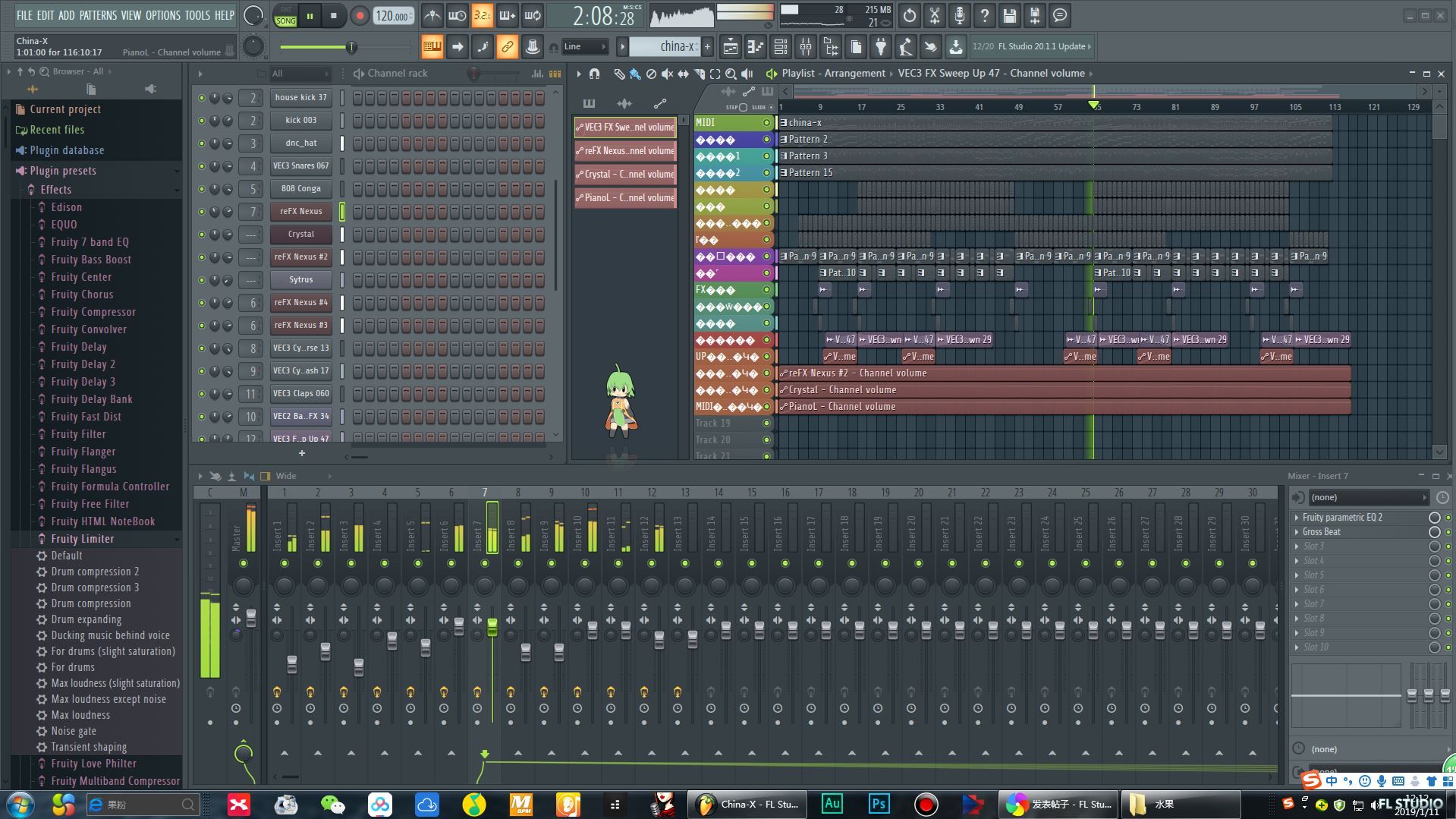1456x819 pixels.
Task: Open Photoshop from the Windows taskbar
Action: (879, 804)
